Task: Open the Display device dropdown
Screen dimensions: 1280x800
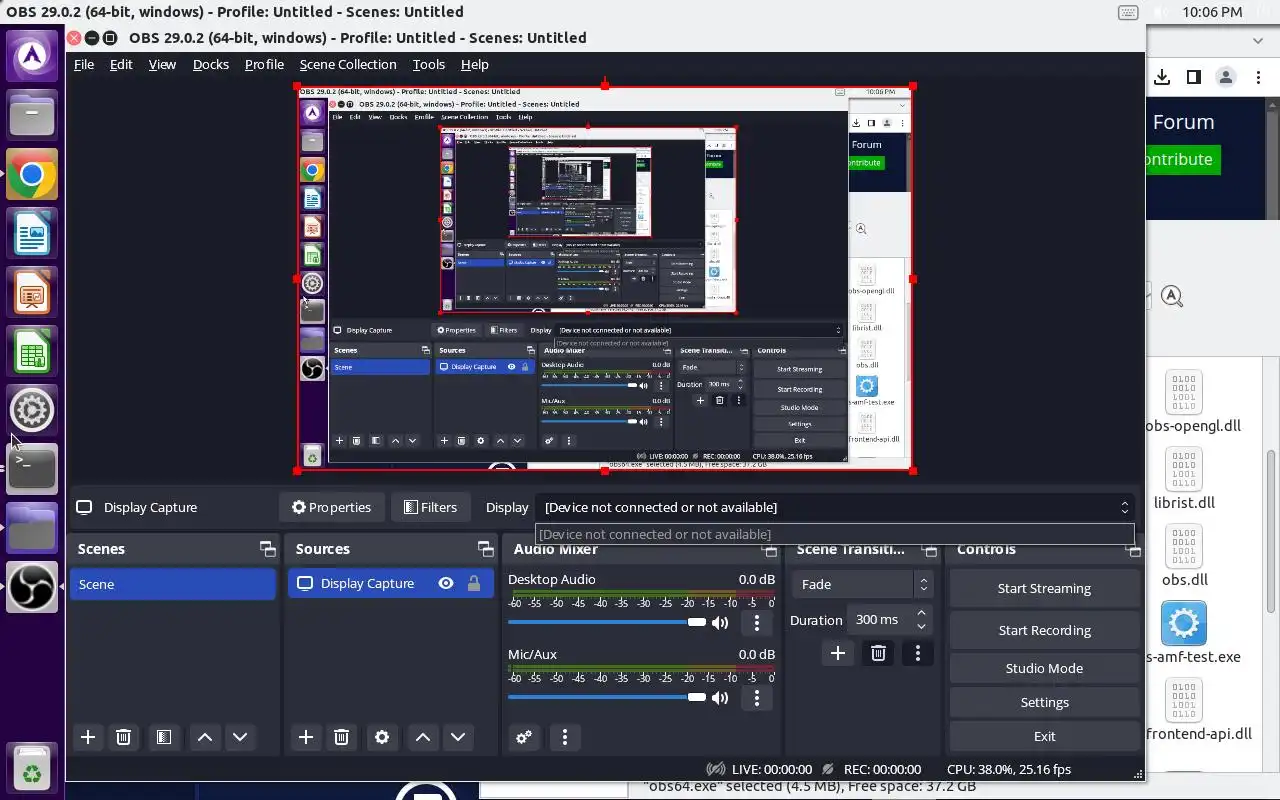Action: (x=835, y=507)
